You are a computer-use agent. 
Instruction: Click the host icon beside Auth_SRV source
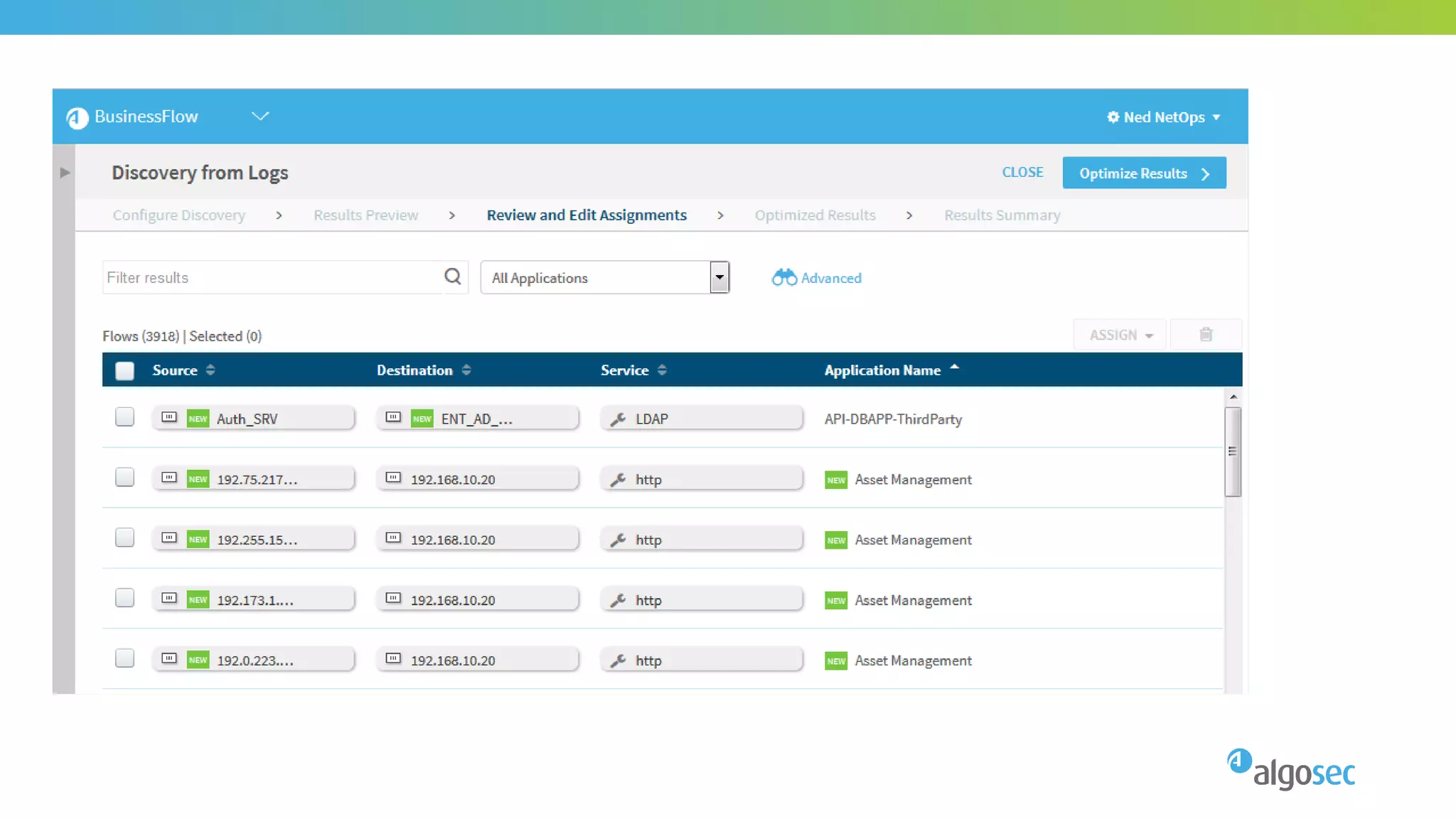169,417
